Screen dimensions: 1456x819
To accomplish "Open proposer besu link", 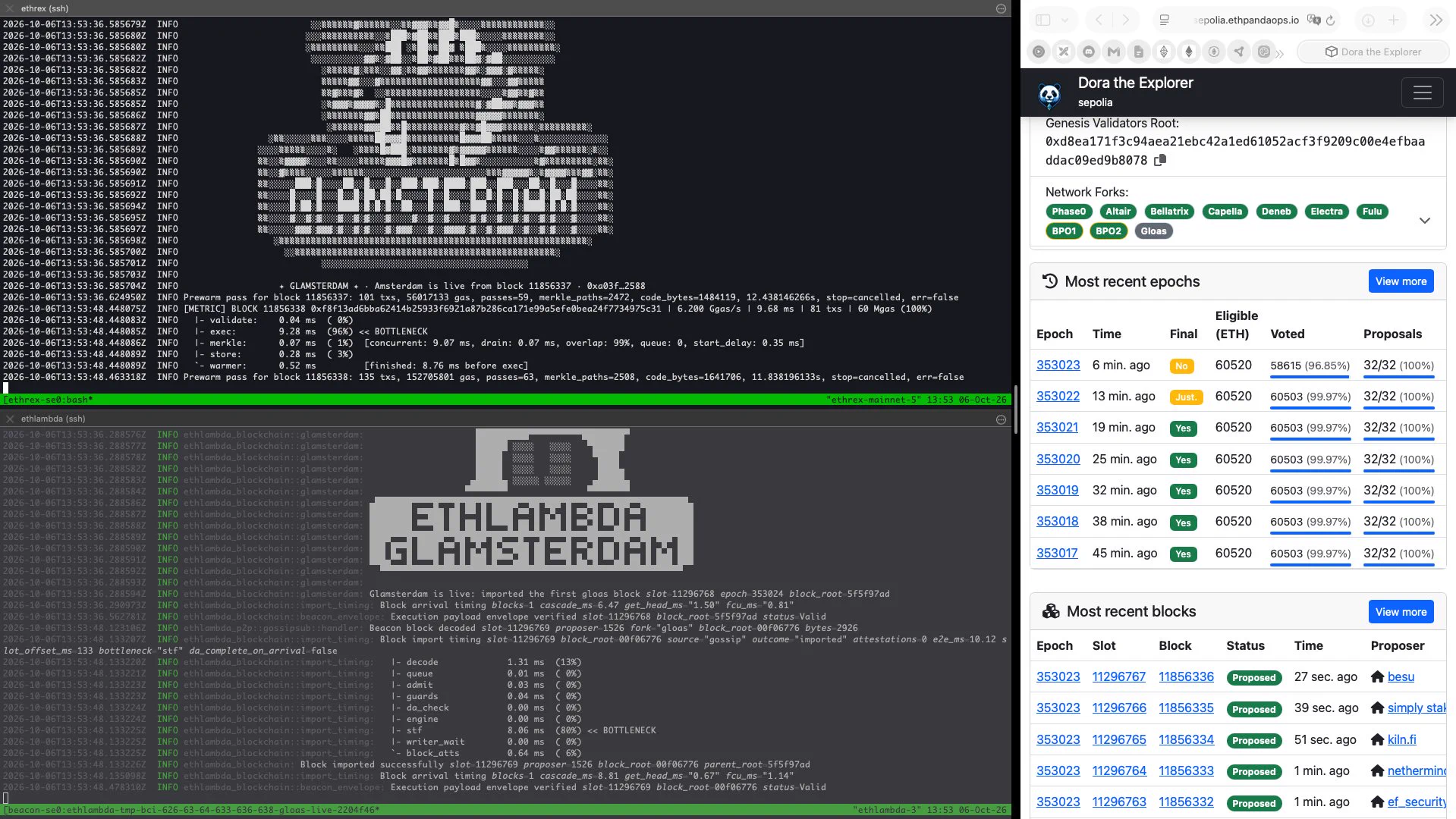I will (1401, 676).
